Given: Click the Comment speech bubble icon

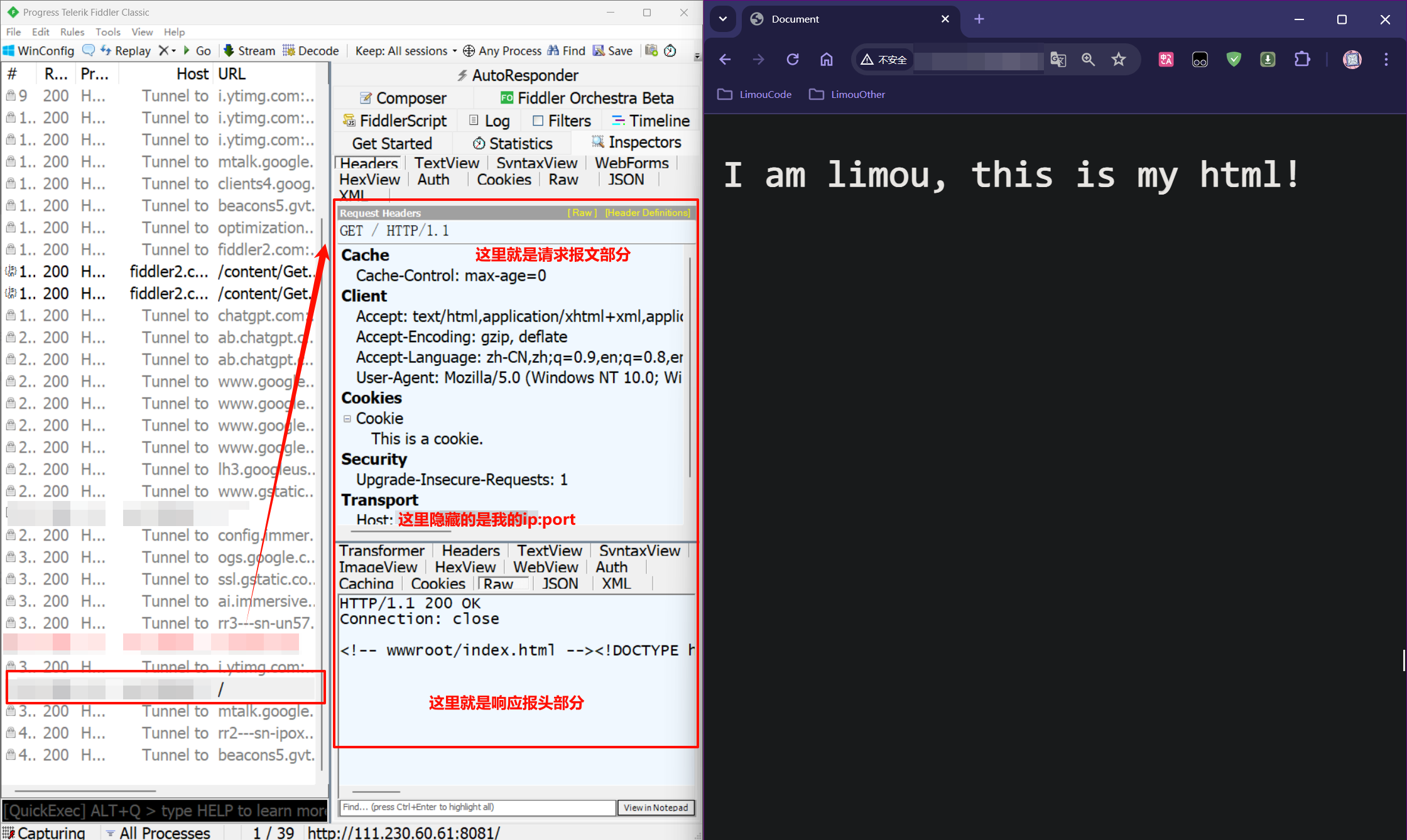Looking at the screenshot, I should (89, 50).
